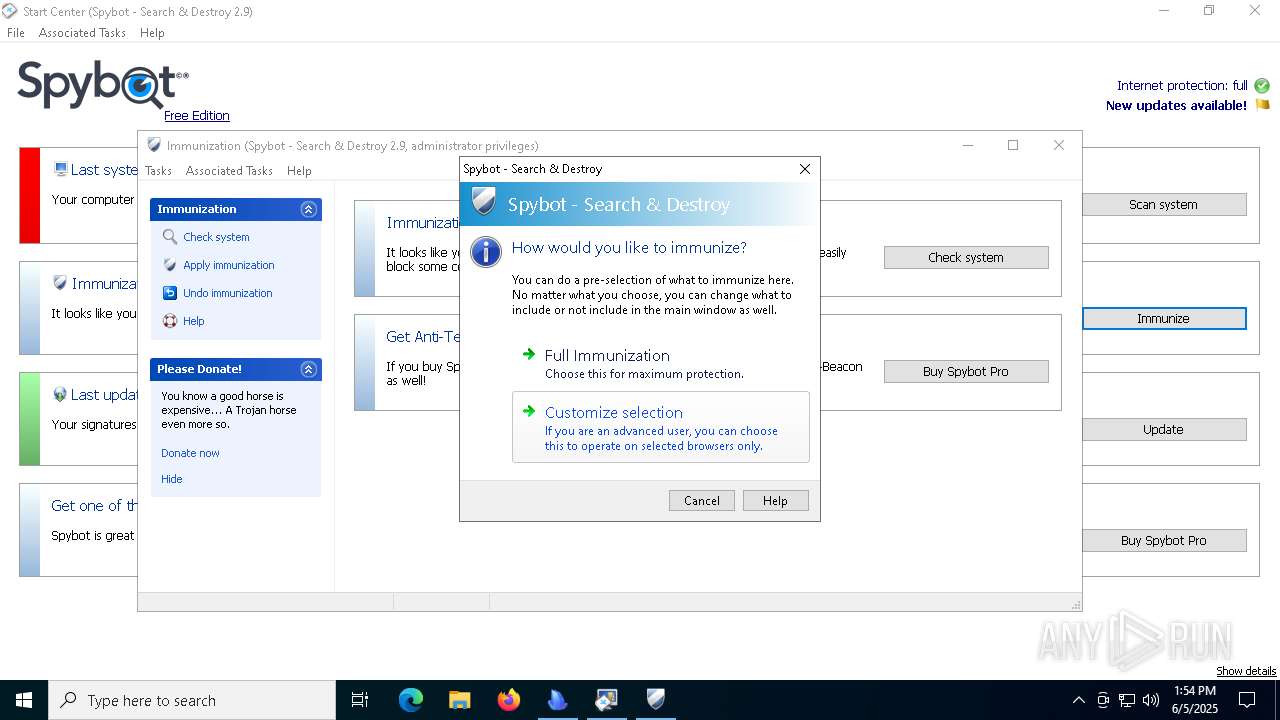Click Immunization shield icon in Start Center
Image resolution: width=1280 pixels, height=720 pixels.
[60, 283]
